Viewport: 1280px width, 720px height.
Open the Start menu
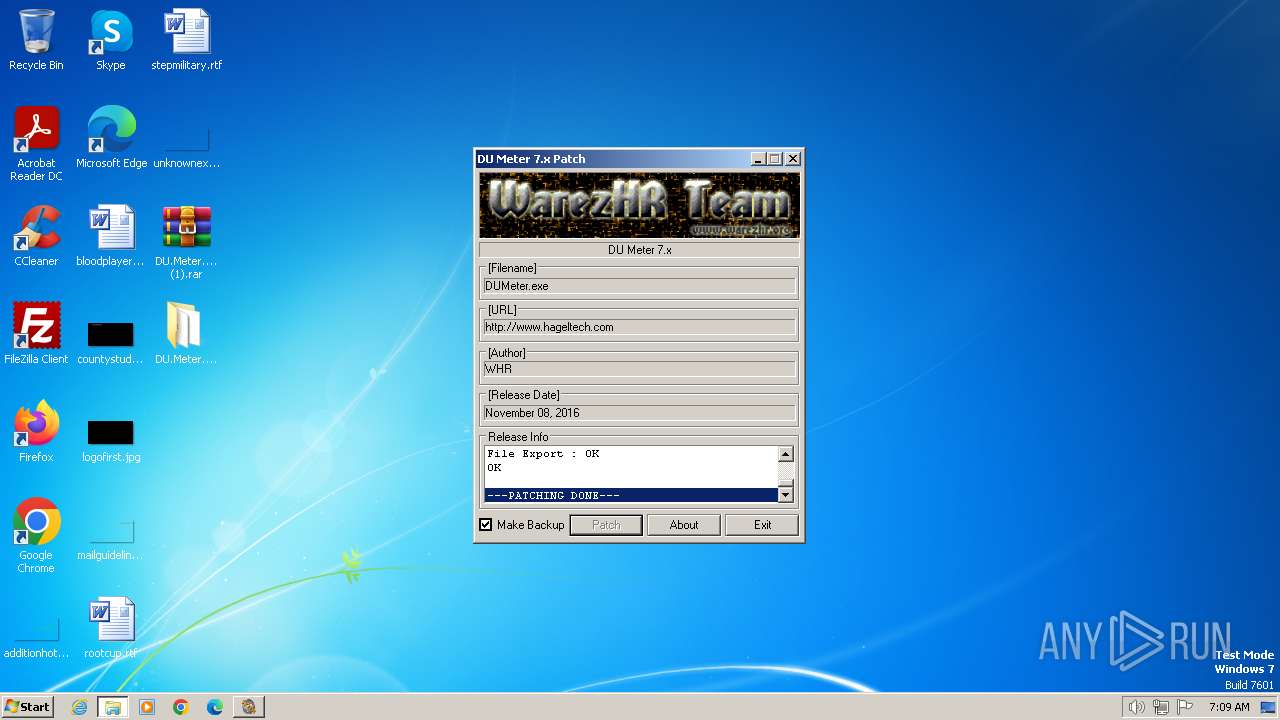(27, 707)
